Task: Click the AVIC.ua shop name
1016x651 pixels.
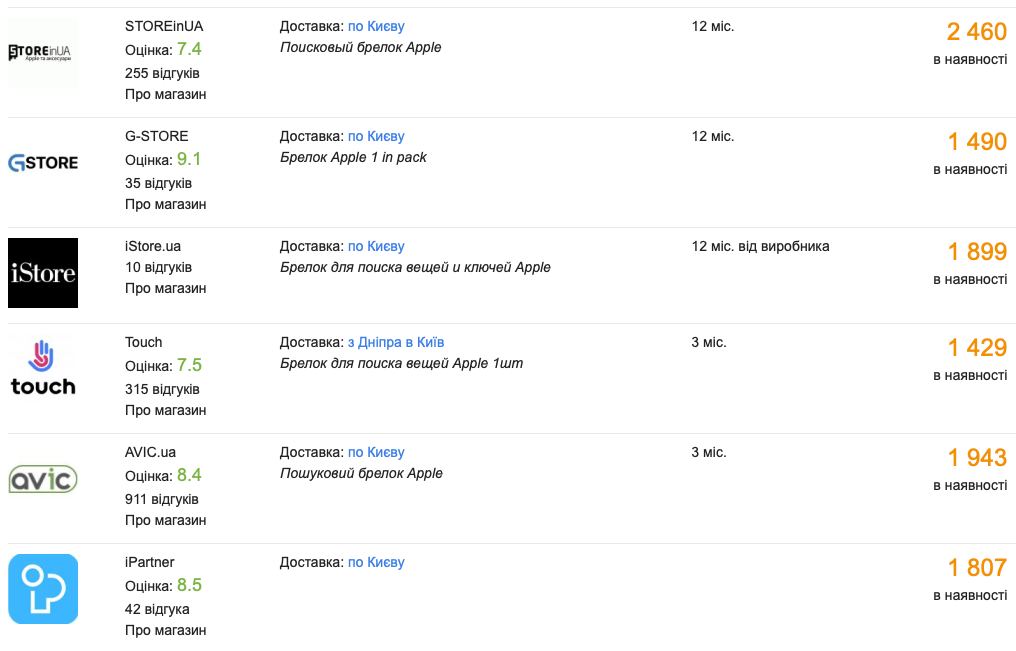Action: tap(150, 452)
